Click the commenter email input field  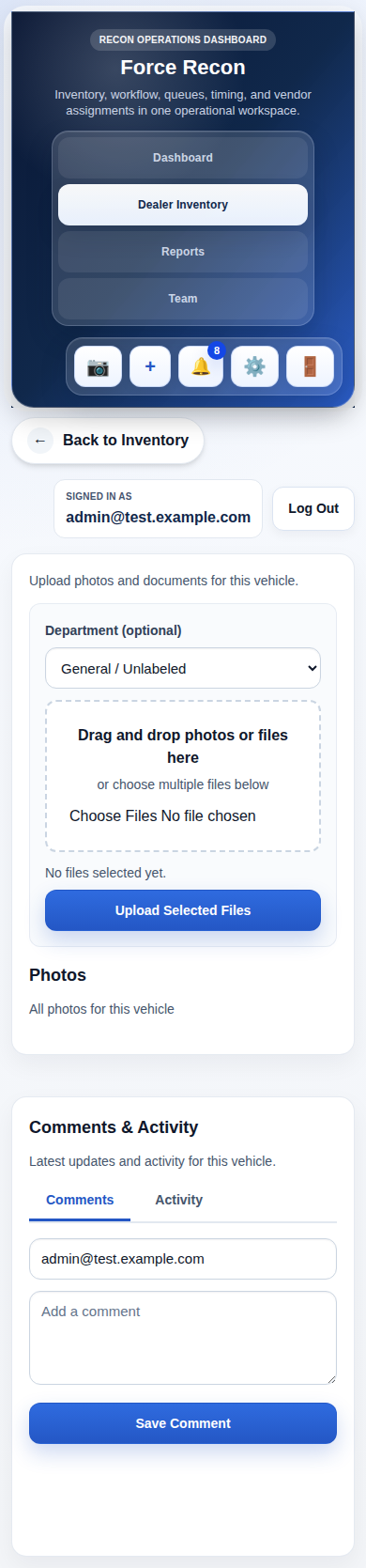[183, 1259]
